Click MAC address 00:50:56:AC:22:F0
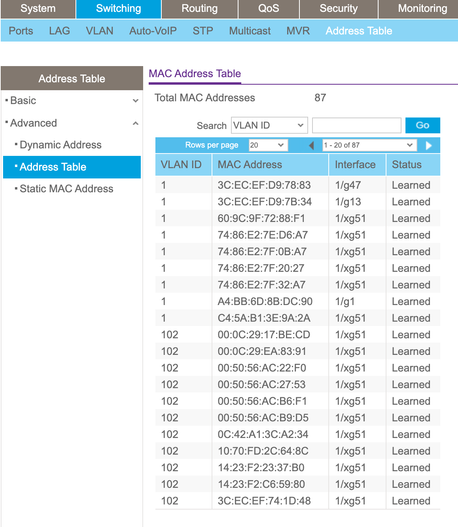The width and height of the screenshot is (458, 527). (262, 368)
